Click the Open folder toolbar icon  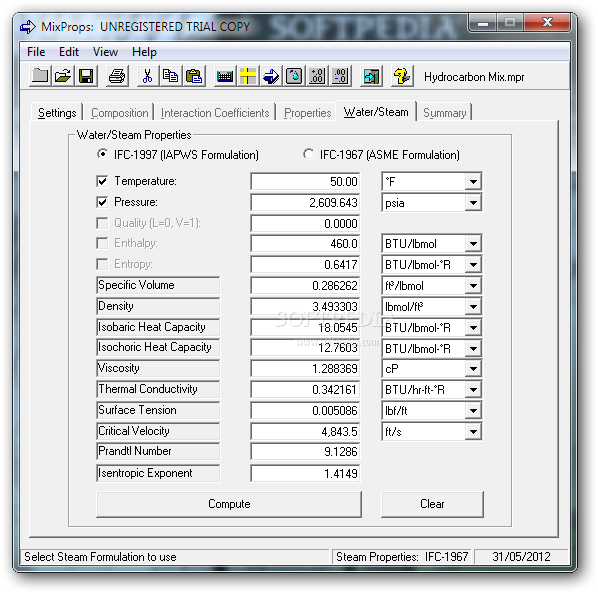point(63,76)
